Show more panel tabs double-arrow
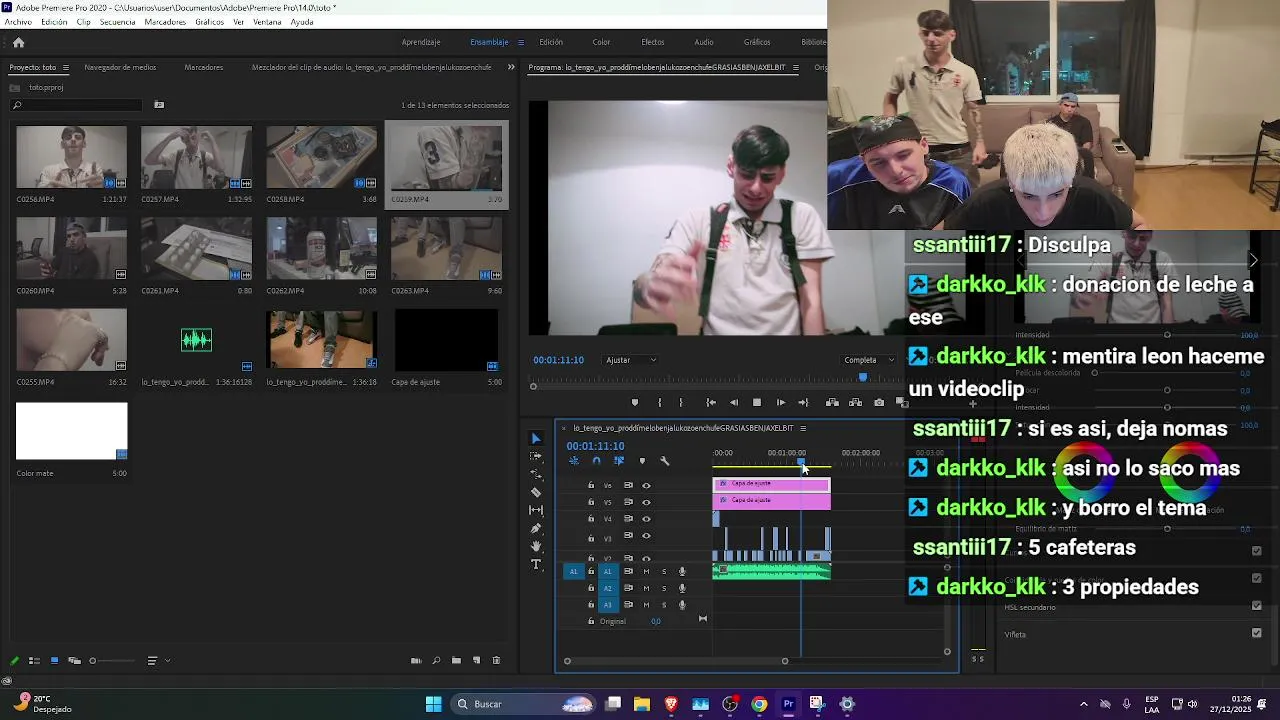 511,67
